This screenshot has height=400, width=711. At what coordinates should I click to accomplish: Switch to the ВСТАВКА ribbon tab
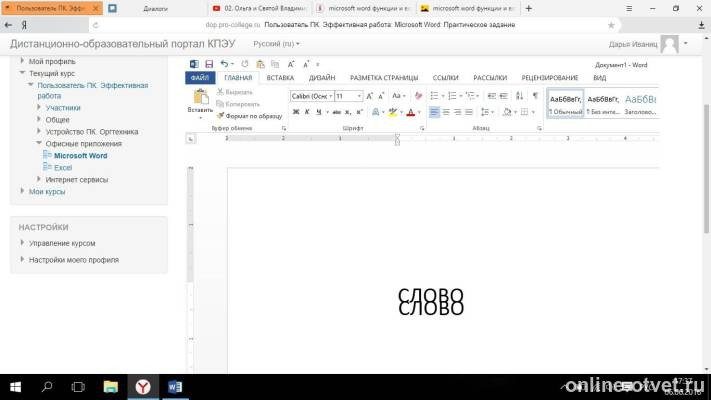tap(280, 78)
